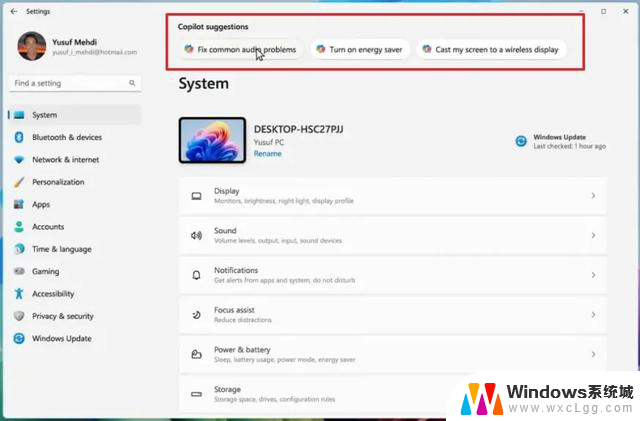Open Personalization settings
640x421 pixels.
[75, 182]
